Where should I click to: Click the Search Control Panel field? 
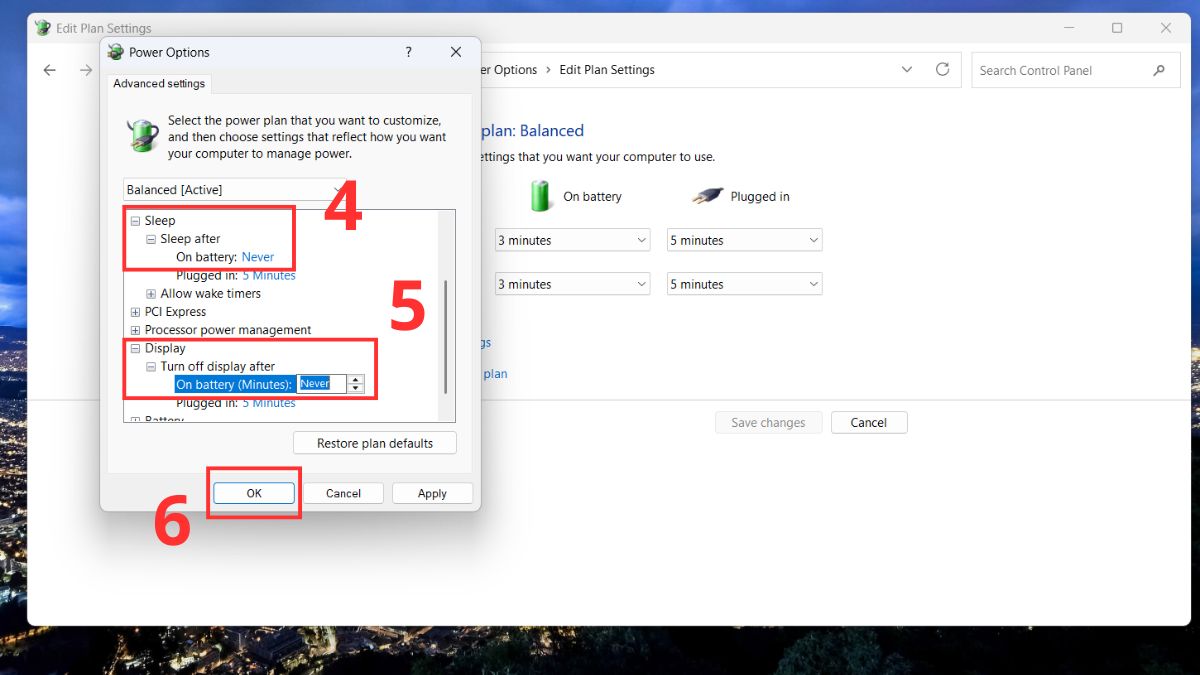[x=1075, y=70]
